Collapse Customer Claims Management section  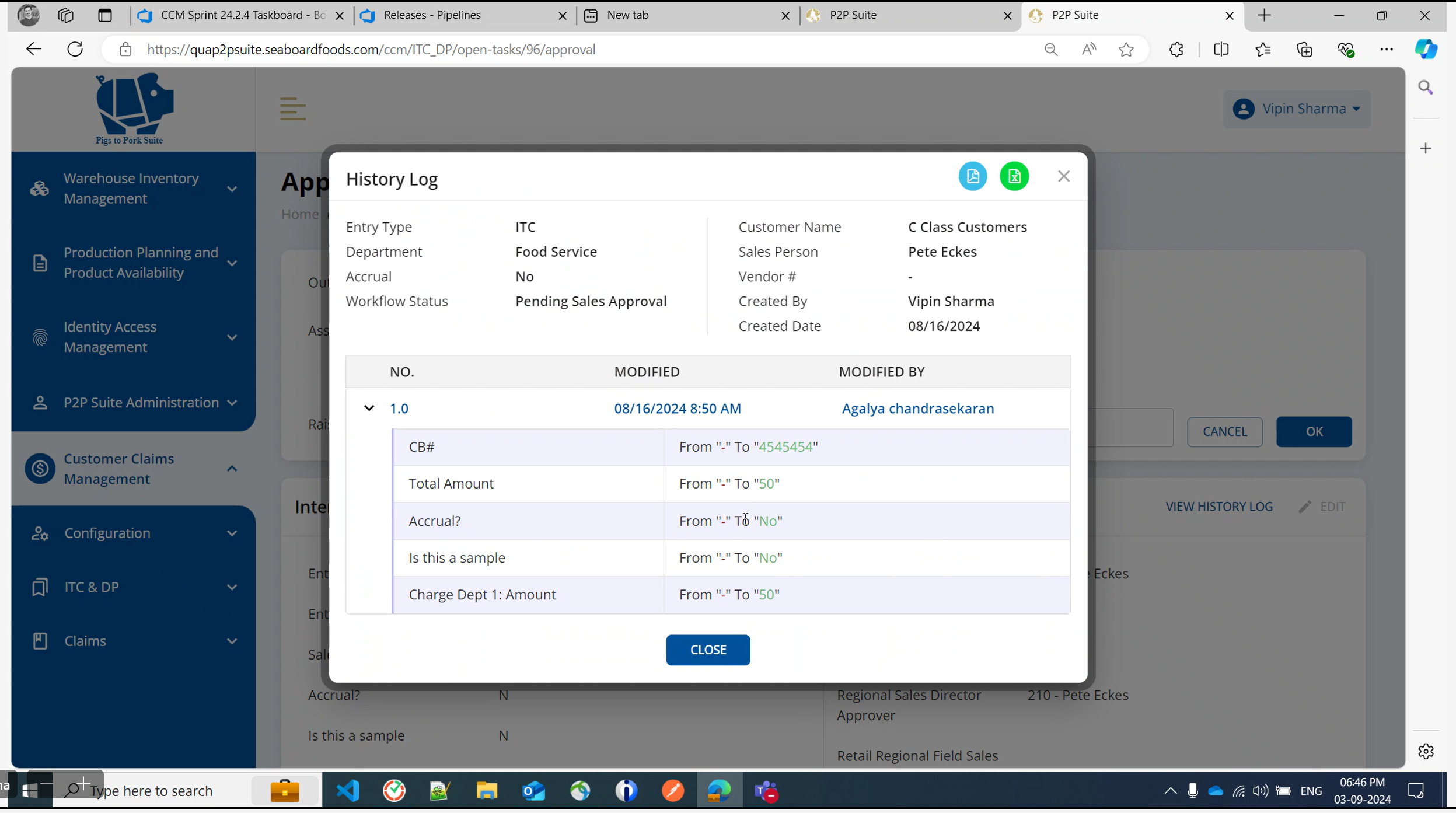(232, 469)
